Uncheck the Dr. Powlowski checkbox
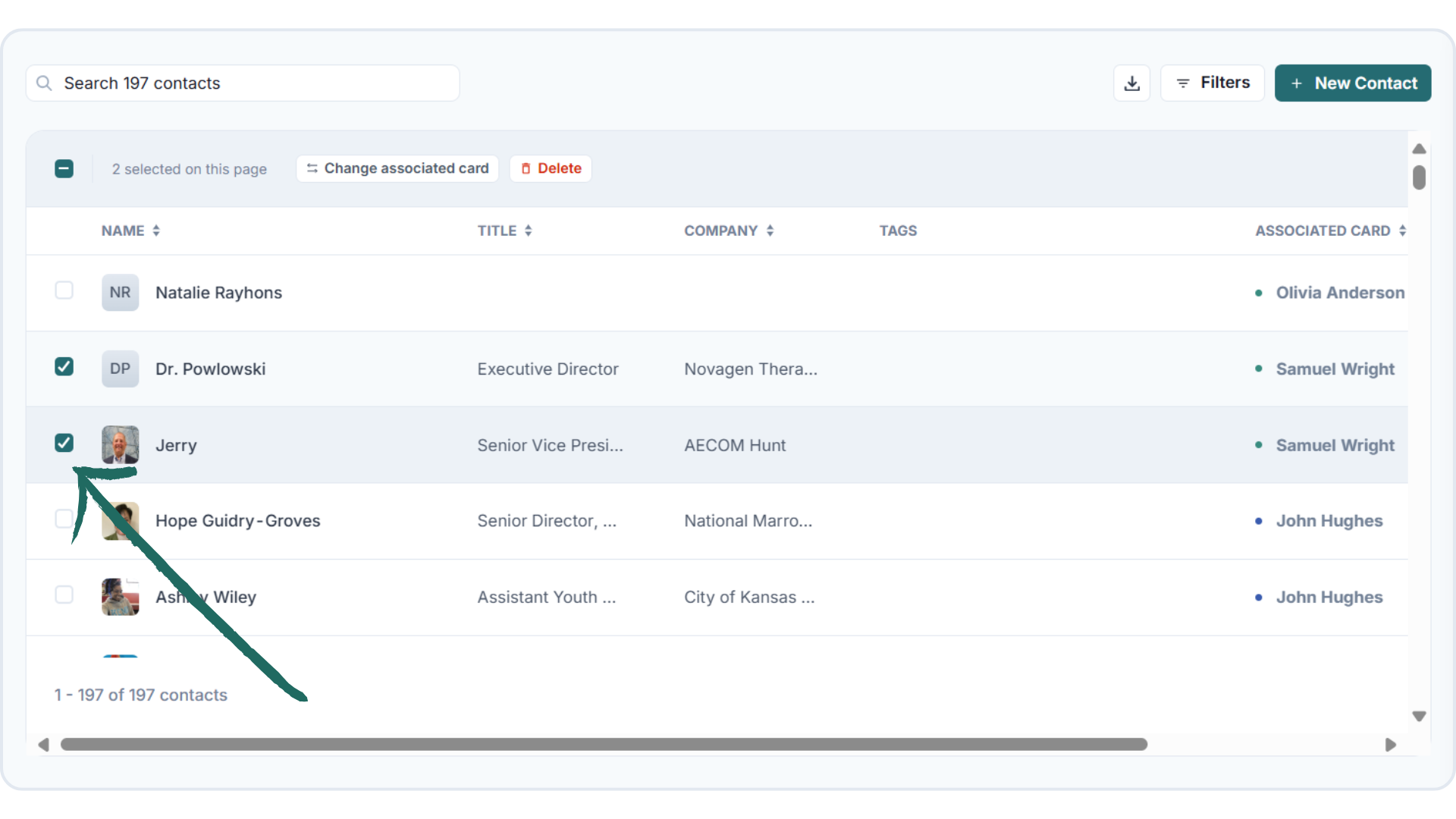Viewport: 1456px width, 819px height. click(64, 367)
